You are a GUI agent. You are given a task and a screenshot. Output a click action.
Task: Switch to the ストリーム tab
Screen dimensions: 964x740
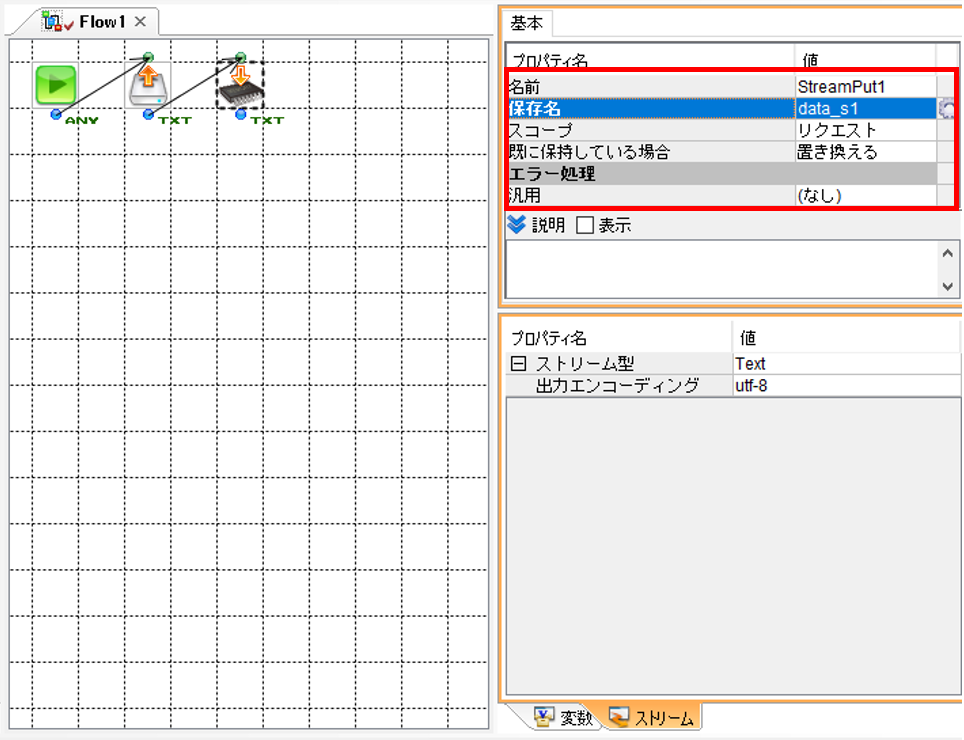pyautogui.click(x=652, y=717)
